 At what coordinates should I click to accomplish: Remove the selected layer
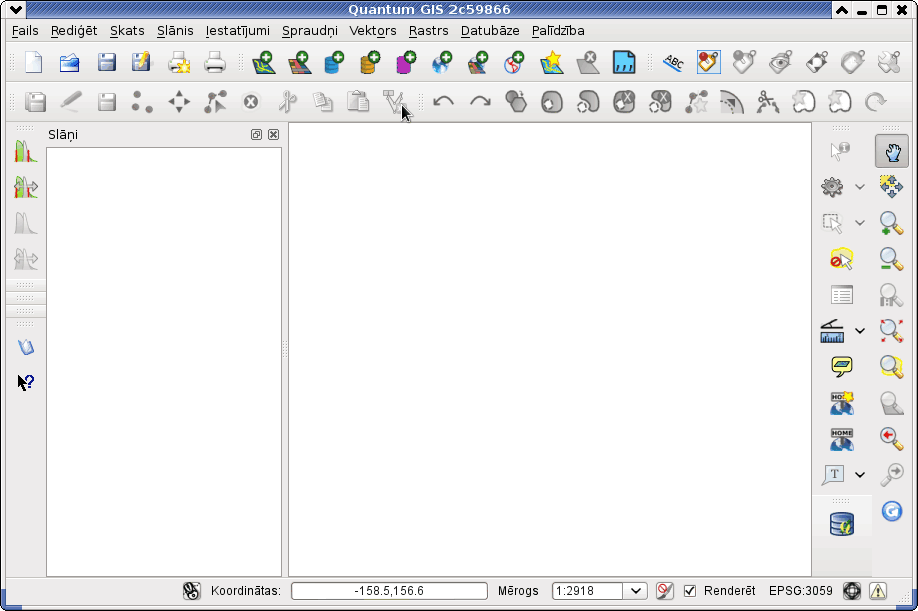(588, 62)
